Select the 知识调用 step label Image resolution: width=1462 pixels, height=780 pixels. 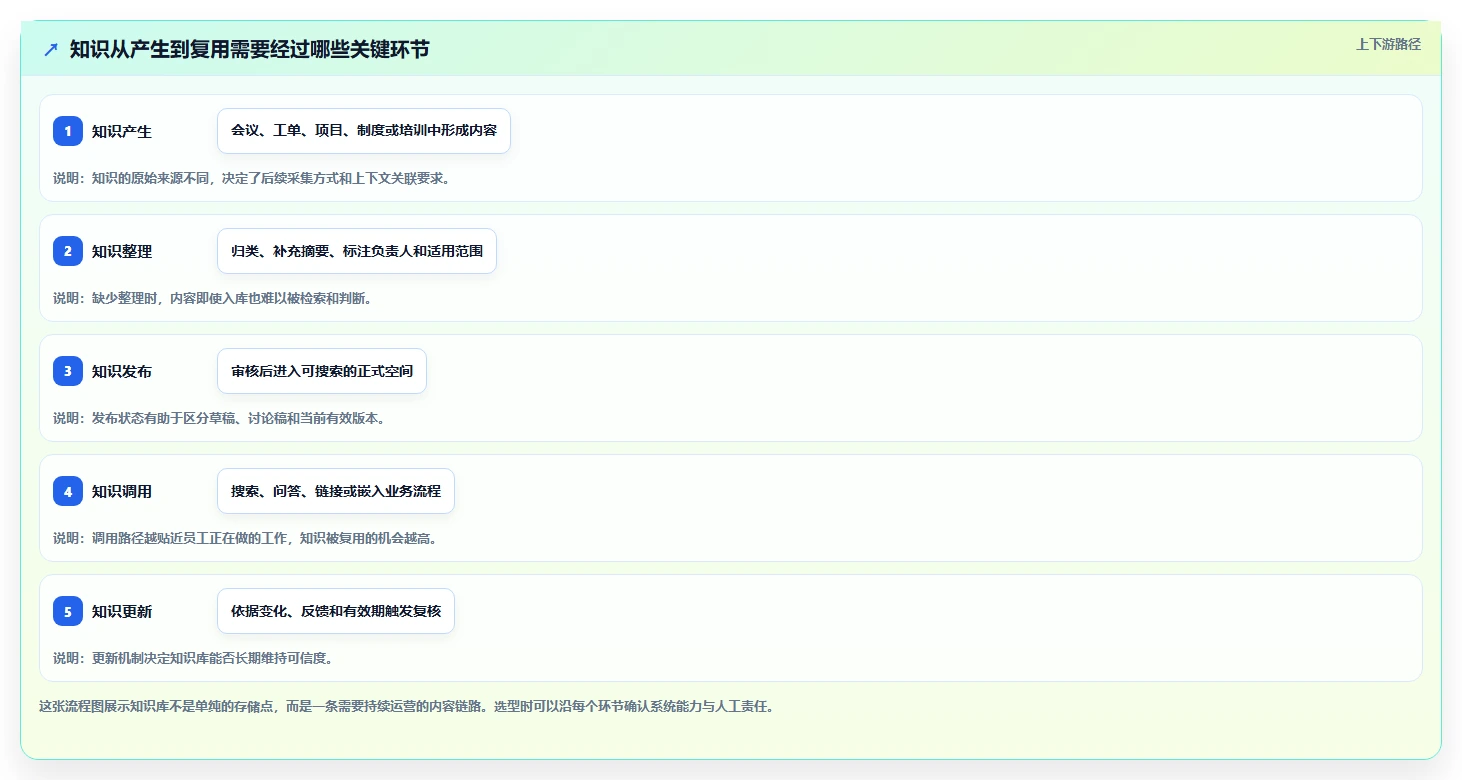[x=122, y=491]
